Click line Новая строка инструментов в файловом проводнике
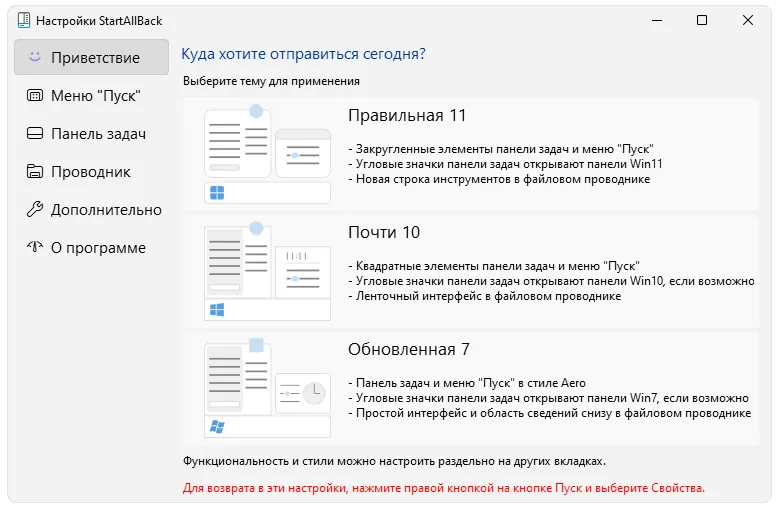This screenshot has width=781, height=510. coord(499,179)
